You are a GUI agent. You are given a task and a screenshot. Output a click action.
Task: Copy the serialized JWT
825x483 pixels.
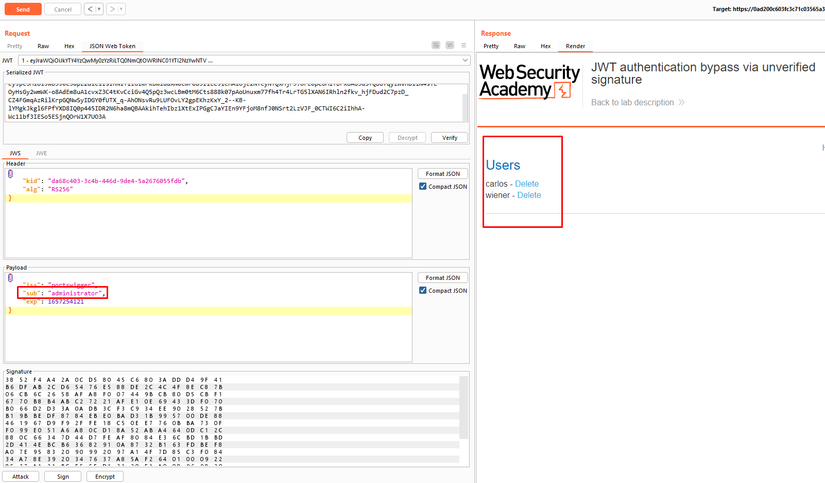click(365, 137)
